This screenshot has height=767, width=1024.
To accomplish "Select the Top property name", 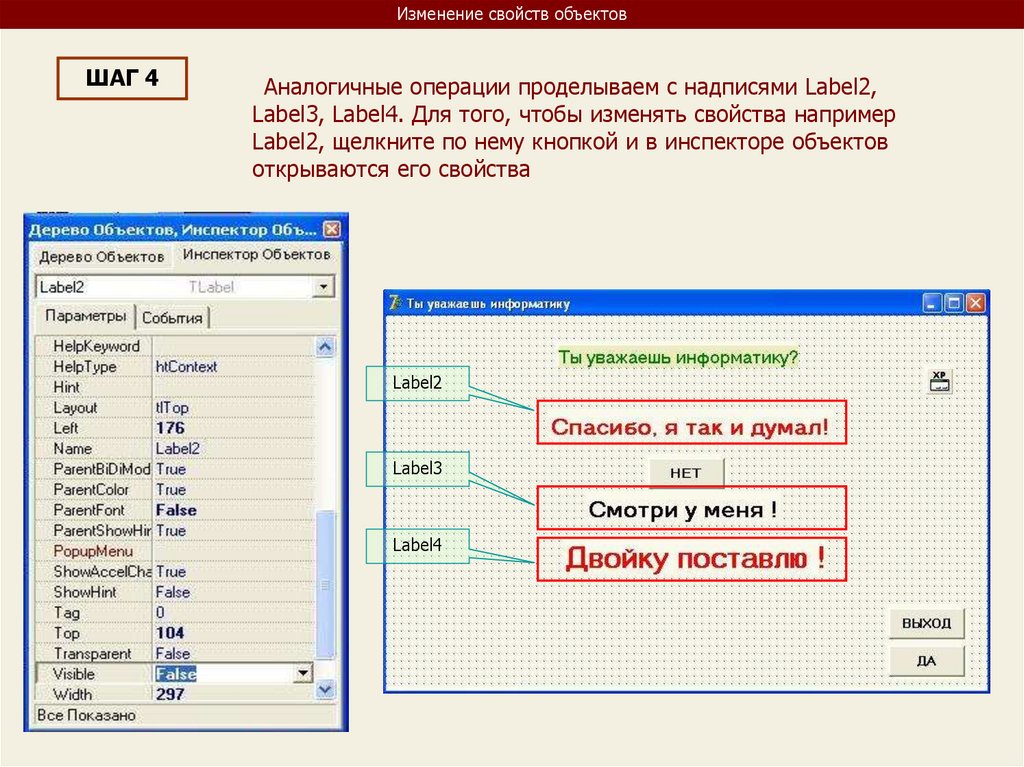I will point(67,633).
